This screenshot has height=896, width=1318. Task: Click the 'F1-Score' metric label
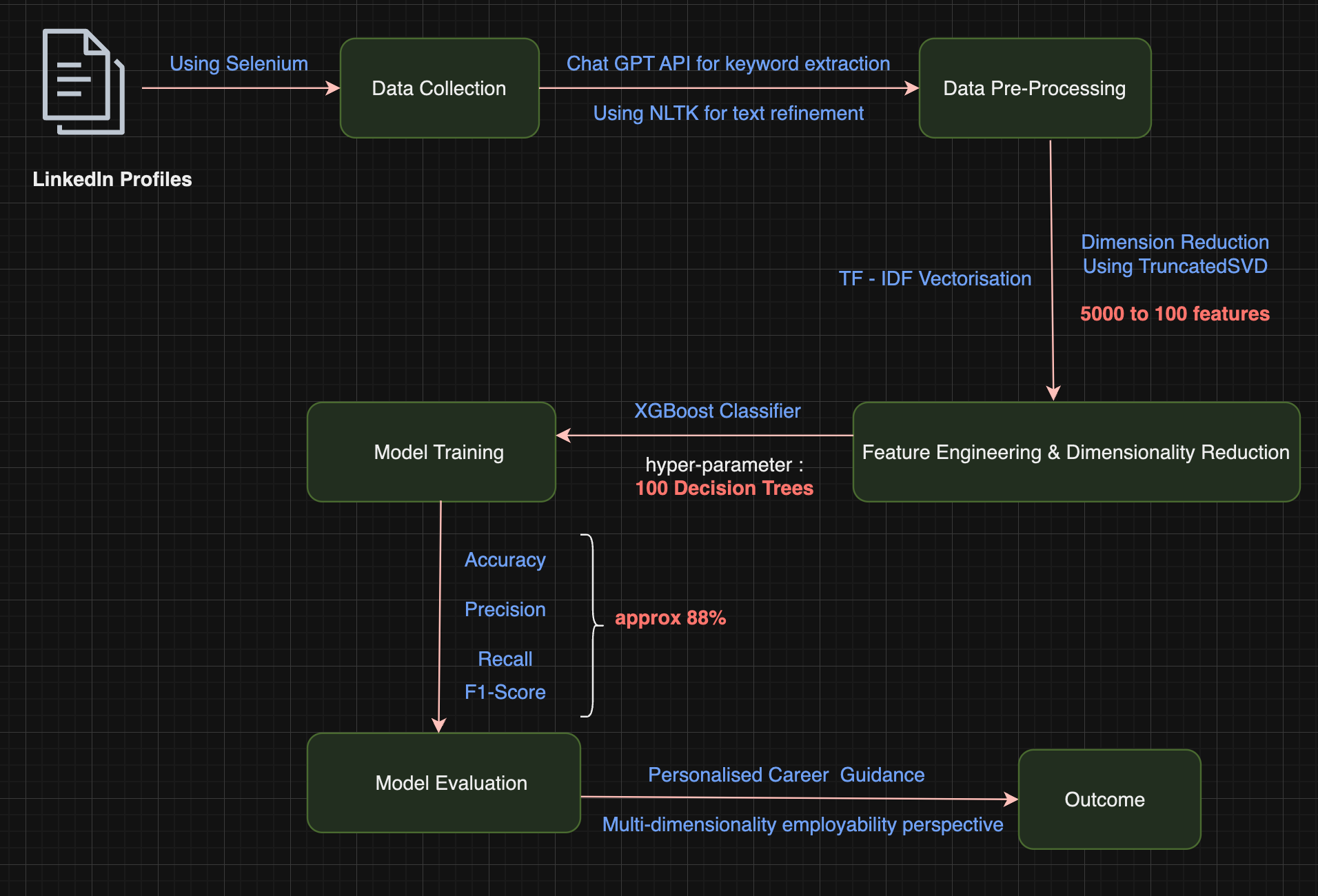(x=505, y=692)
